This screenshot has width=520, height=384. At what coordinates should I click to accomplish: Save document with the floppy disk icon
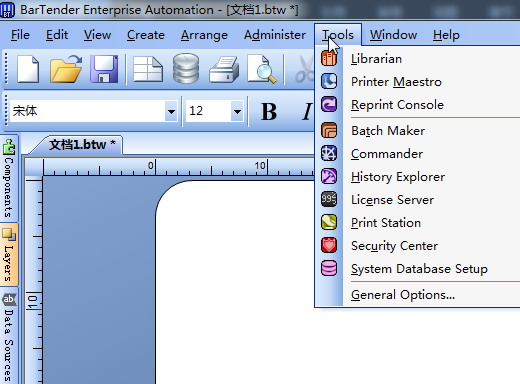point(104,69)
